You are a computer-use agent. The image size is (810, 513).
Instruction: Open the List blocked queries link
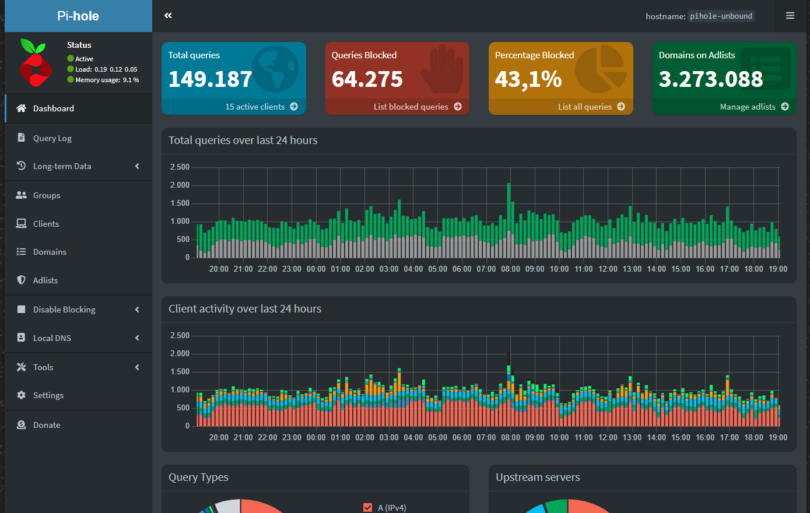click(397, 106)
